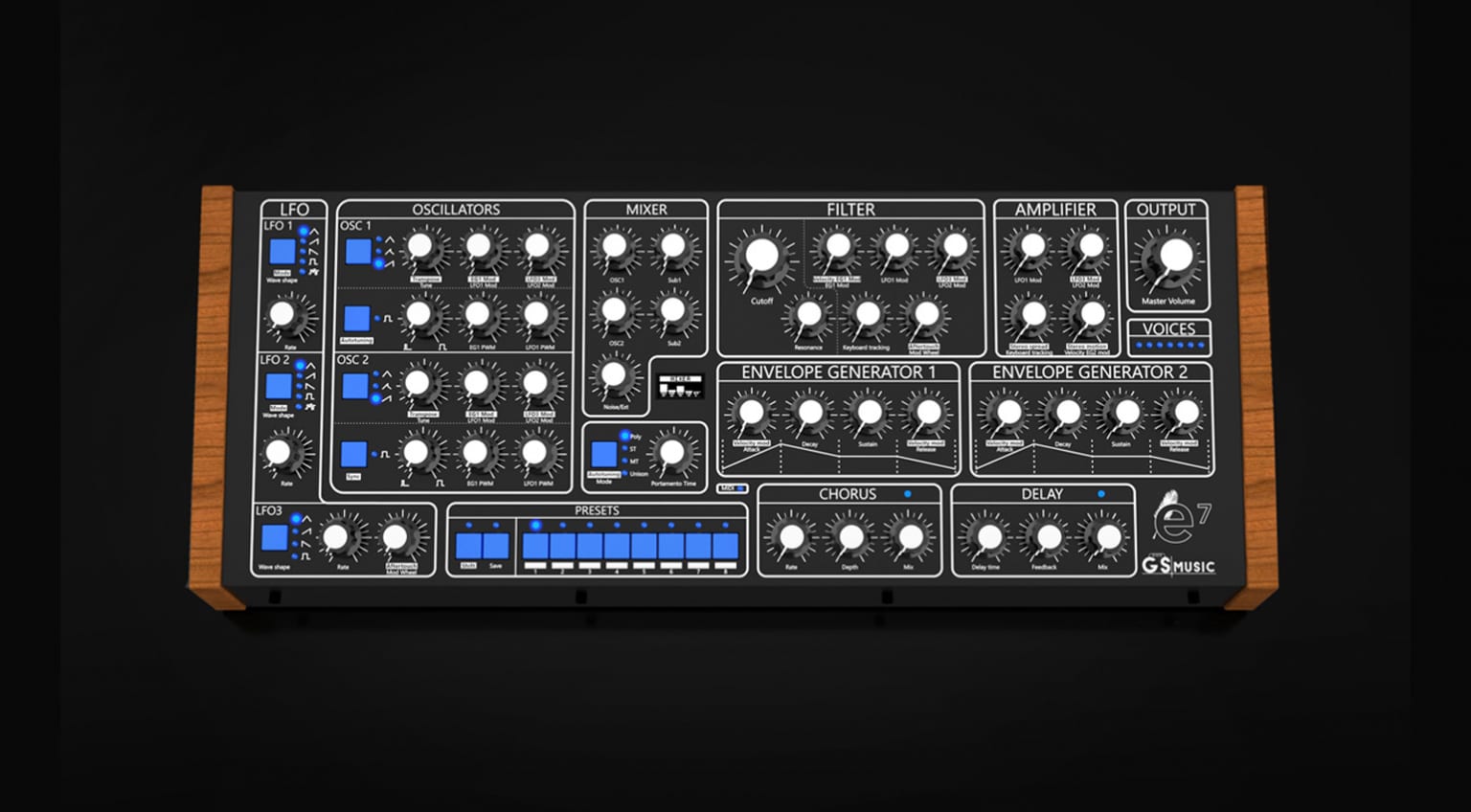Click the LFO 2 wave shape button
The height and width of the screenshot is (812, 1471).
[x=278, y=387]
